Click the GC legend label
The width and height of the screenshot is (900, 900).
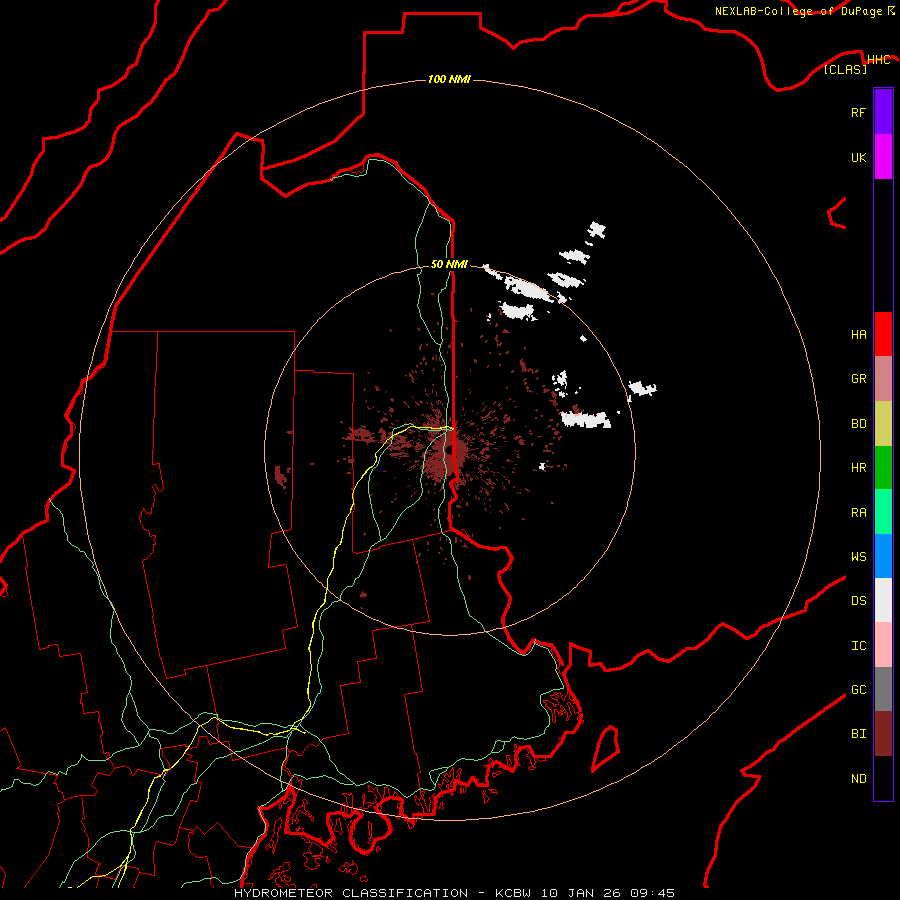859,689
